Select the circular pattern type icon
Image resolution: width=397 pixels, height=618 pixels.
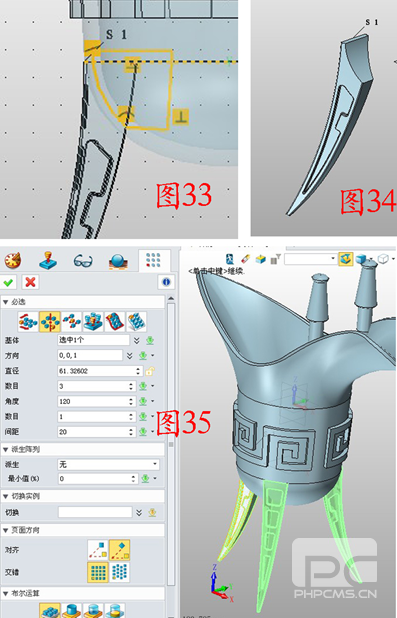pos(50,322)
